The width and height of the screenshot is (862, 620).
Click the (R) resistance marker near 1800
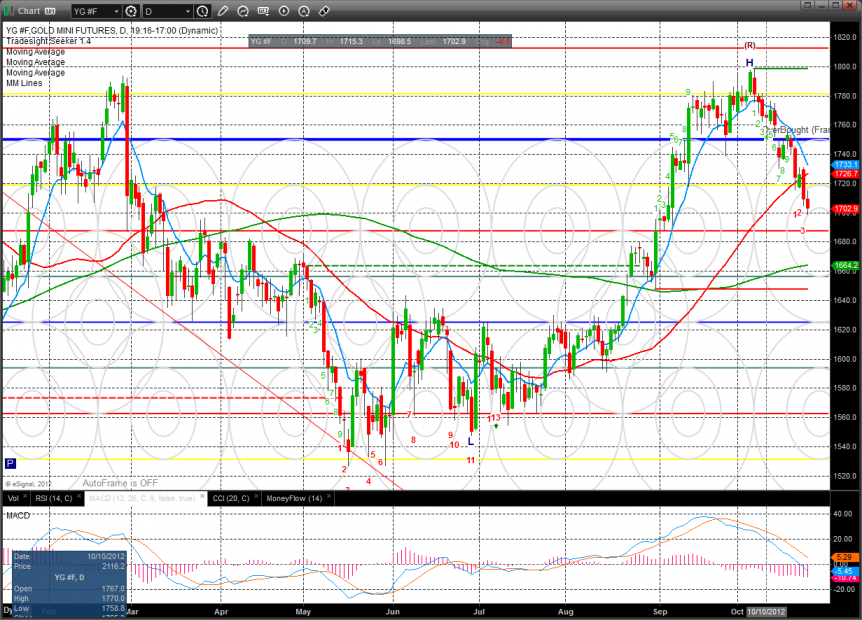pos(750,45)
